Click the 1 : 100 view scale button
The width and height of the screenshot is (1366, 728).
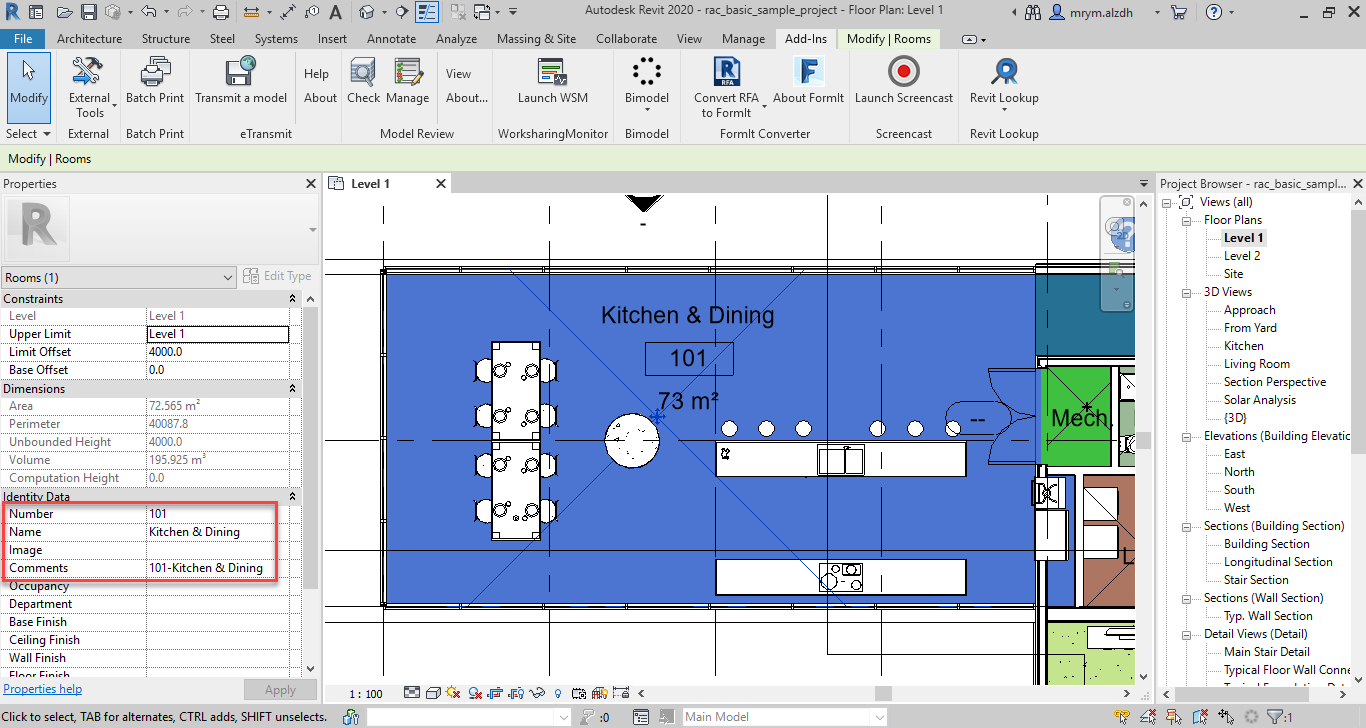(366, 693)
